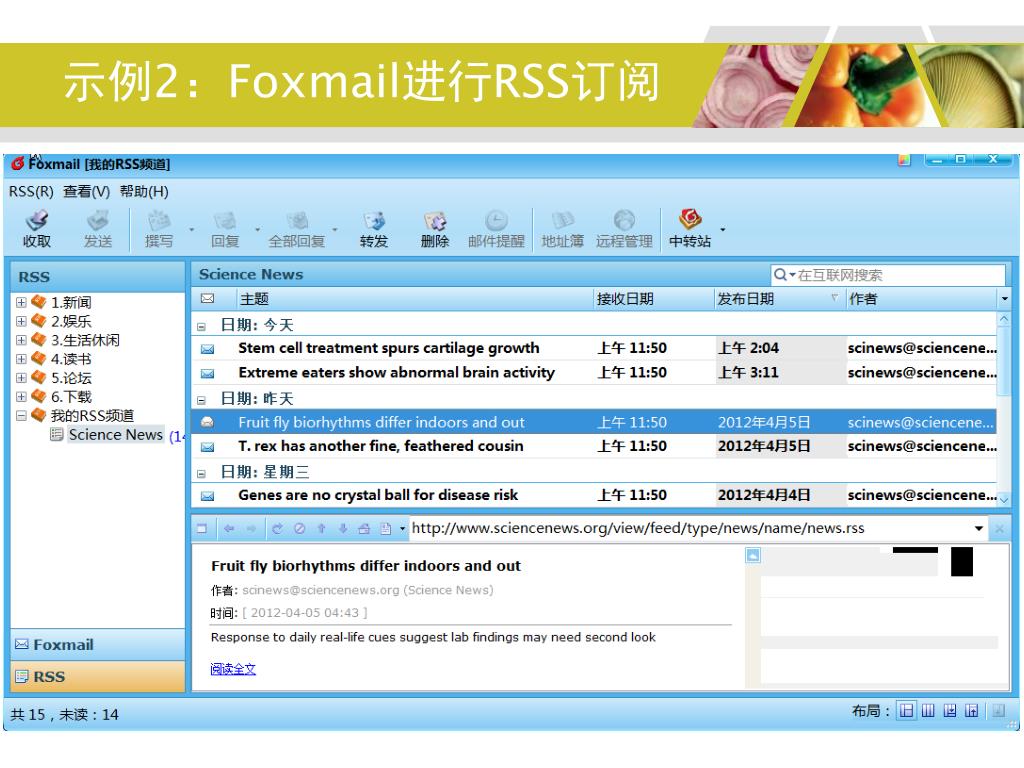Click the browser back arrow in preview toolbar
Image resolution: width=1024 pixels, height=768 pixels.
229,529
